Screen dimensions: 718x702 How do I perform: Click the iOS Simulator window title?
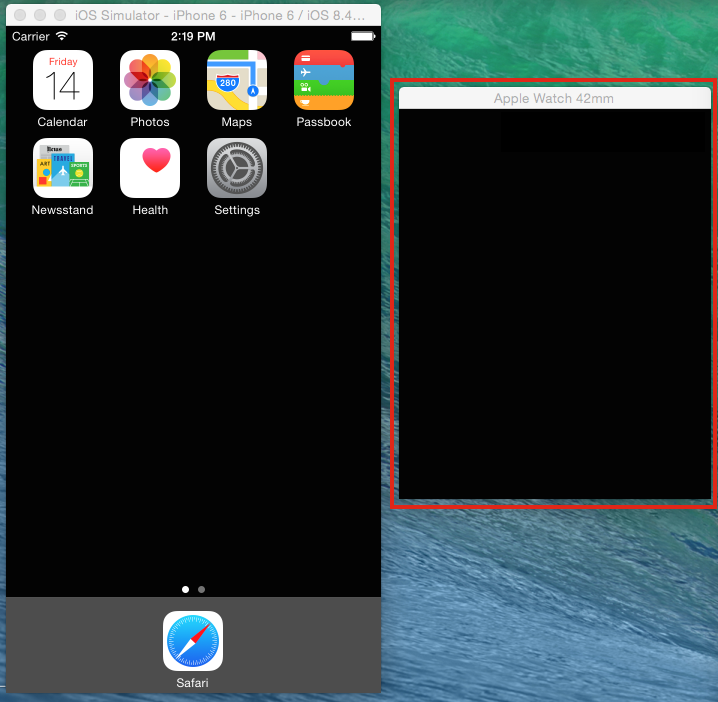(x=220, y=16)
